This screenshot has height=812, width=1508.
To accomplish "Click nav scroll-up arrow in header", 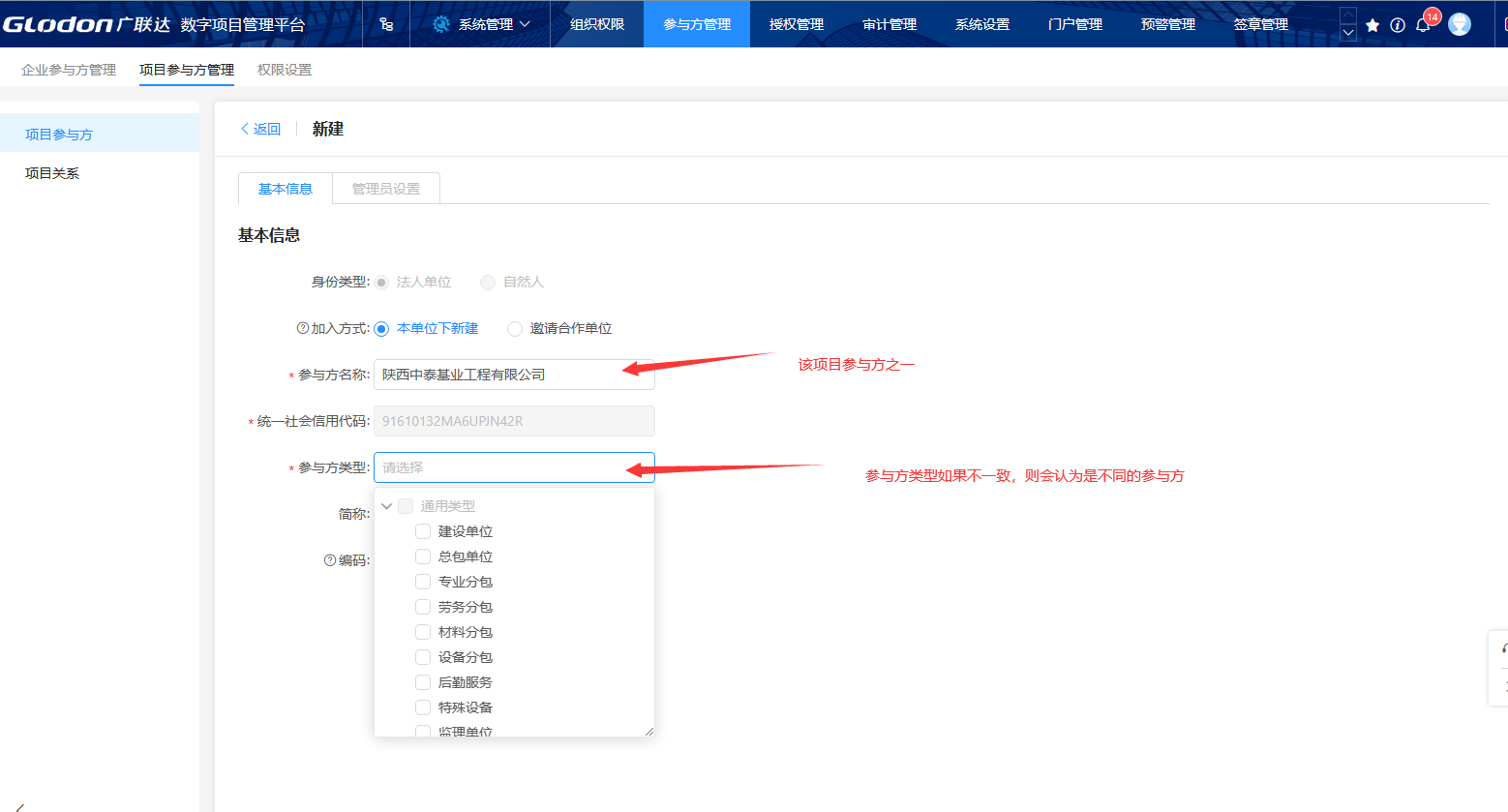I will (x=1348, y=15).
